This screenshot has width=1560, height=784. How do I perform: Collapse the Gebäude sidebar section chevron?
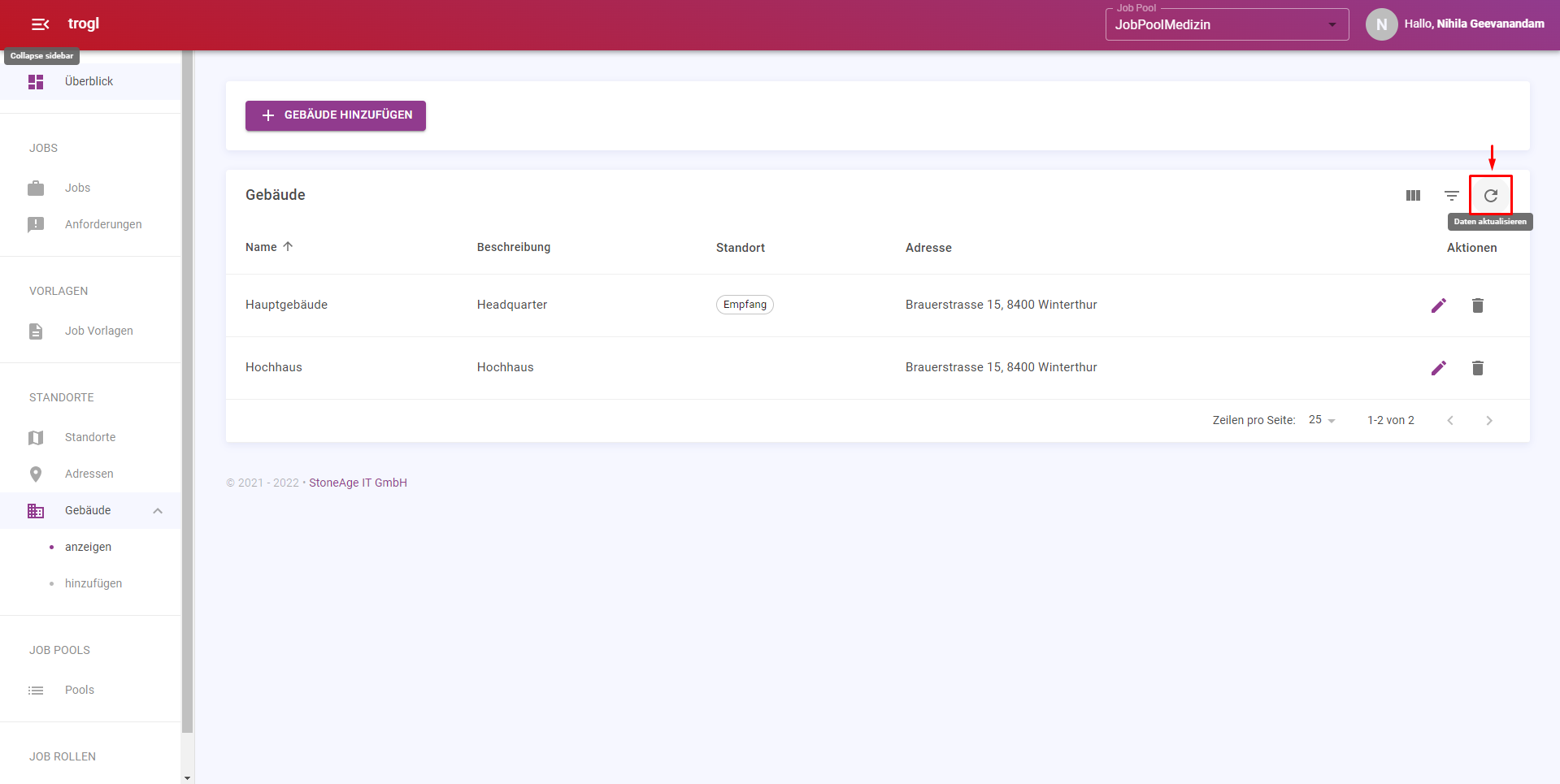[158, 511]
